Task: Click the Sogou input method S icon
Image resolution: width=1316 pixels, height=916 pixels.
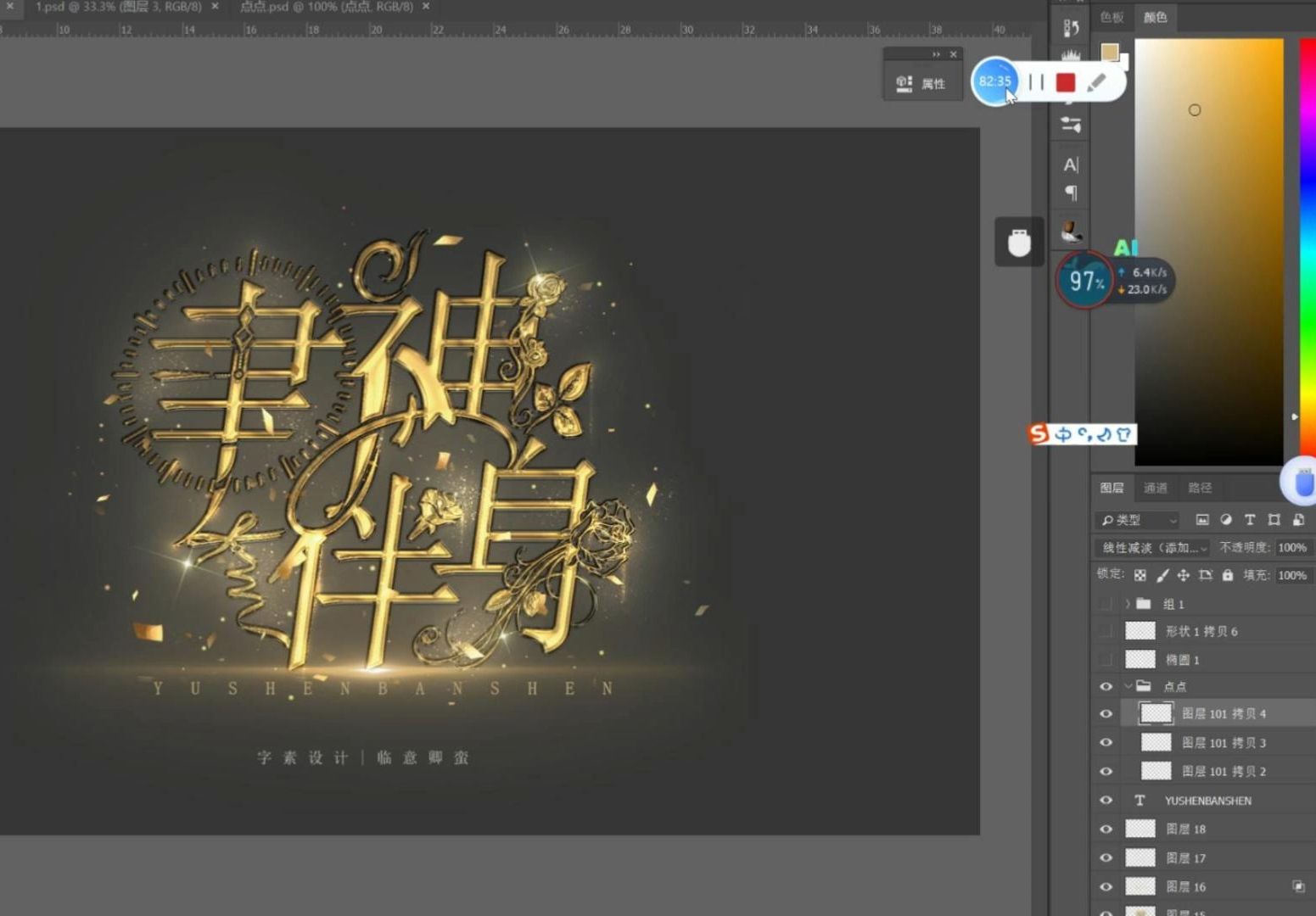Action: tap(1039, 434)
